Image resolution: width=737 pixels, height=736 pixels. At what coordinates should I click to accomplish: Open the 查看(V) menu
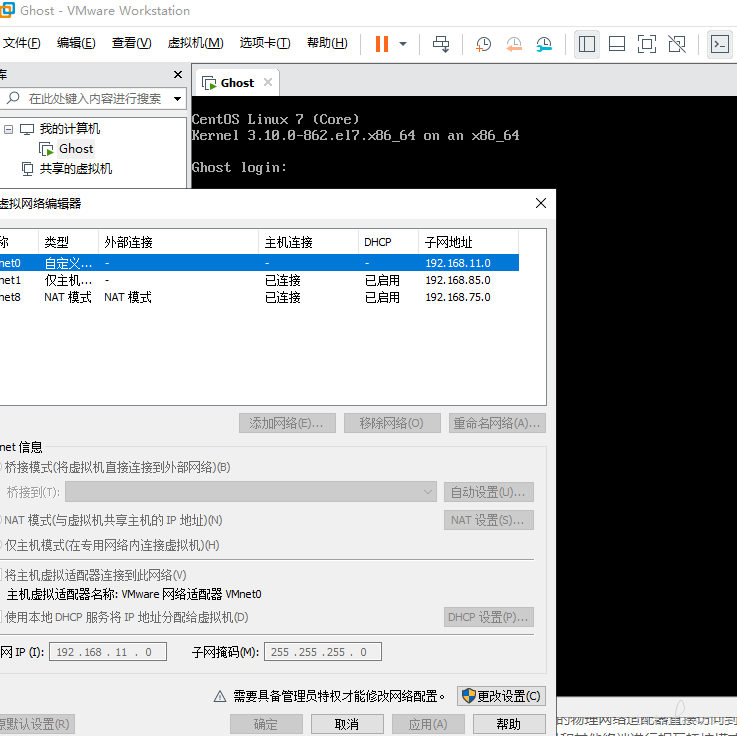[132, 43]
